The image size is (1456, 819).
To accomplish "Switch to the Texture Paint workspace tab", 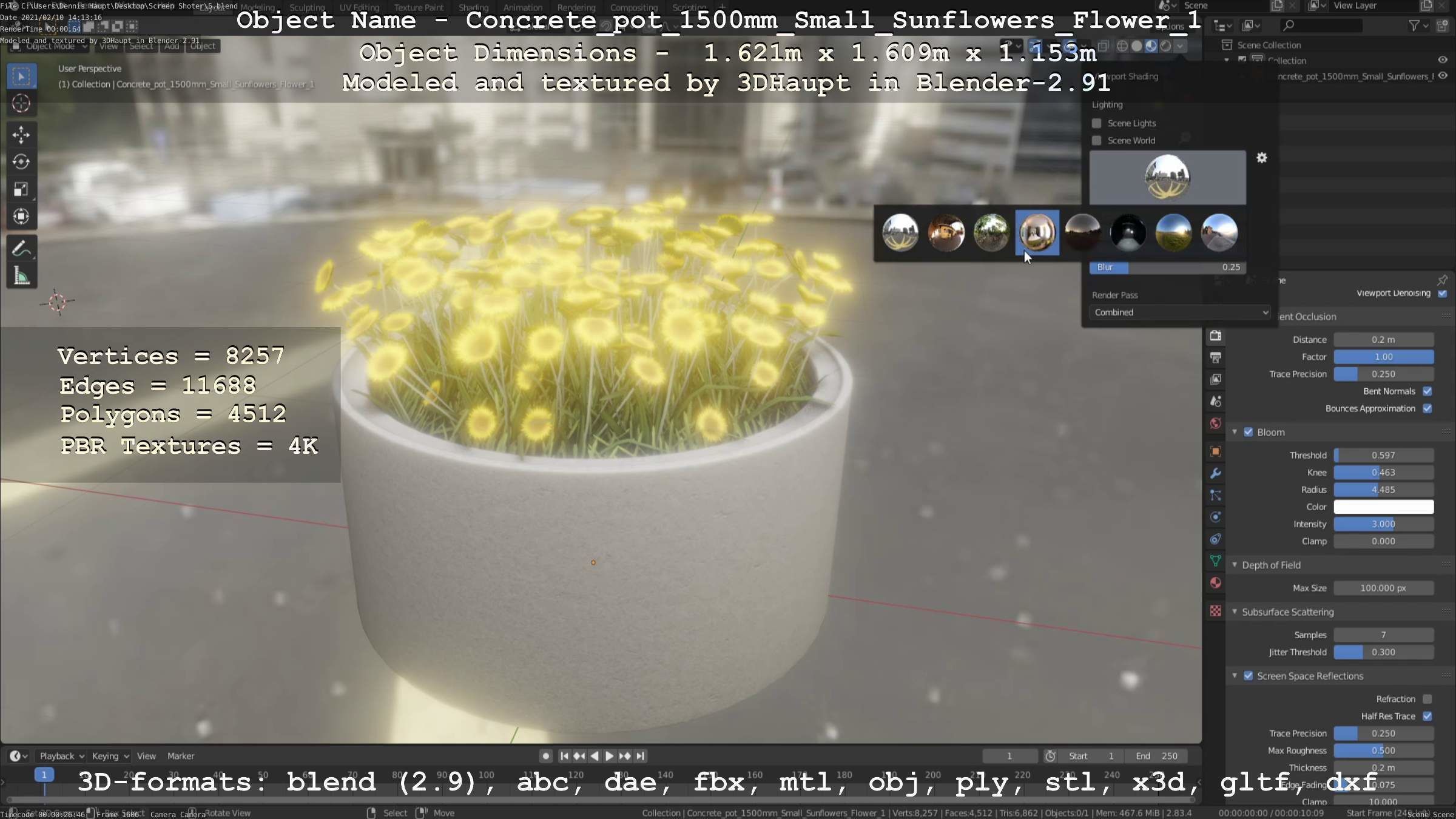I will click(x=419, y=7).
